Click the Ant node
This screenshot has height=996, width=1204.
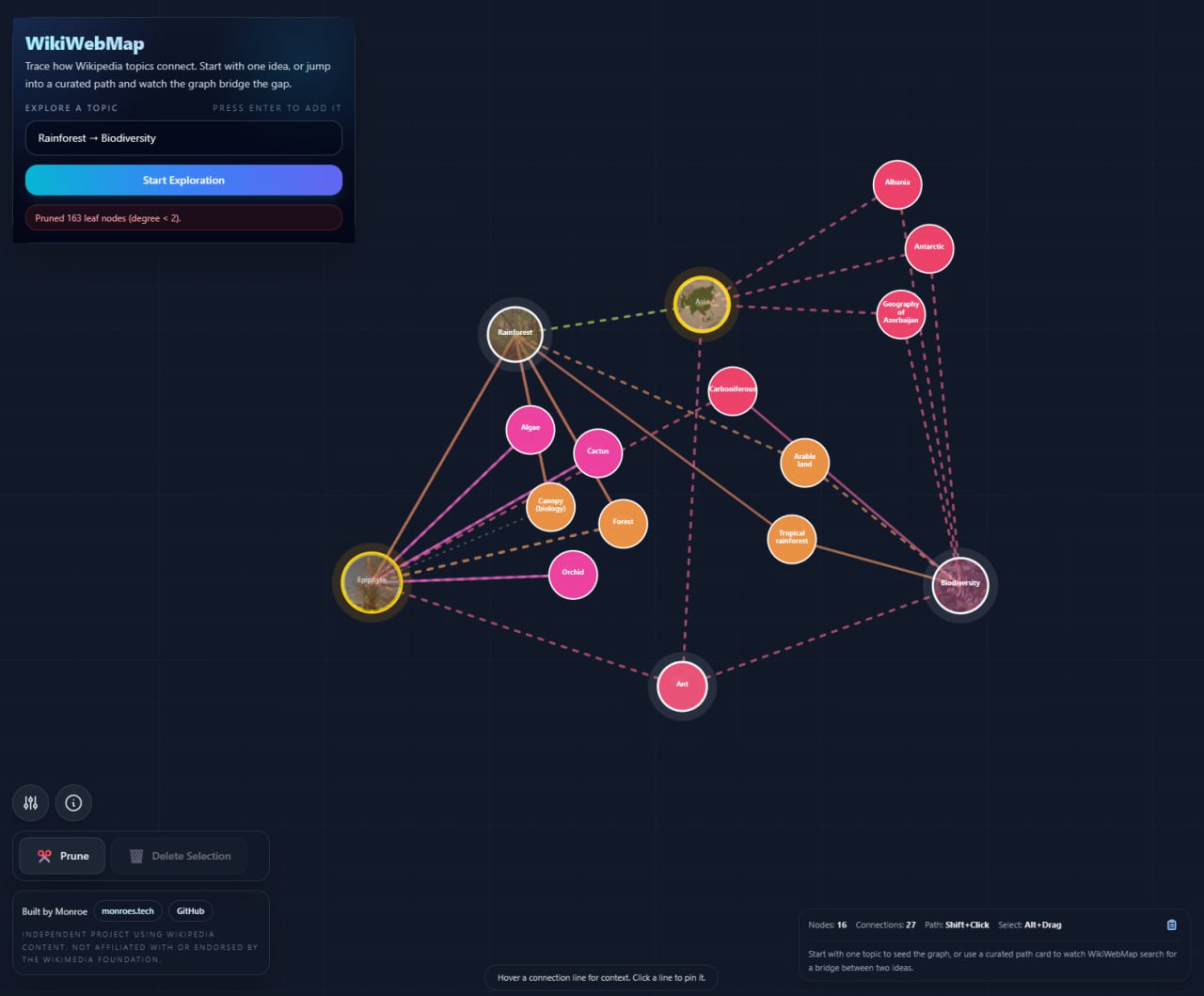pos(682,686)
